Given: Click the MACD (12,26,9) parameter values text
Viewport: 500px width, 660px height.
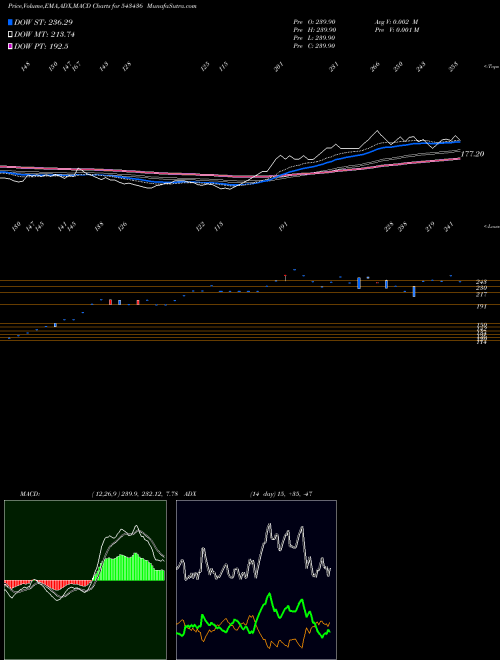Looking at the screenshot, I should click(137, 494).
